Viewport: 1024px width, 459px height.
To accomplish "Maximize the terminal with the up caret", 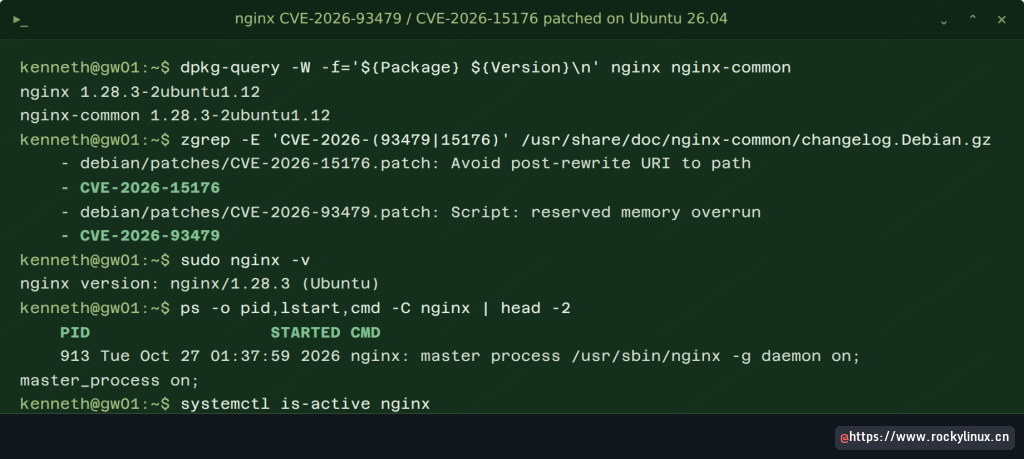I will (972, 20).
